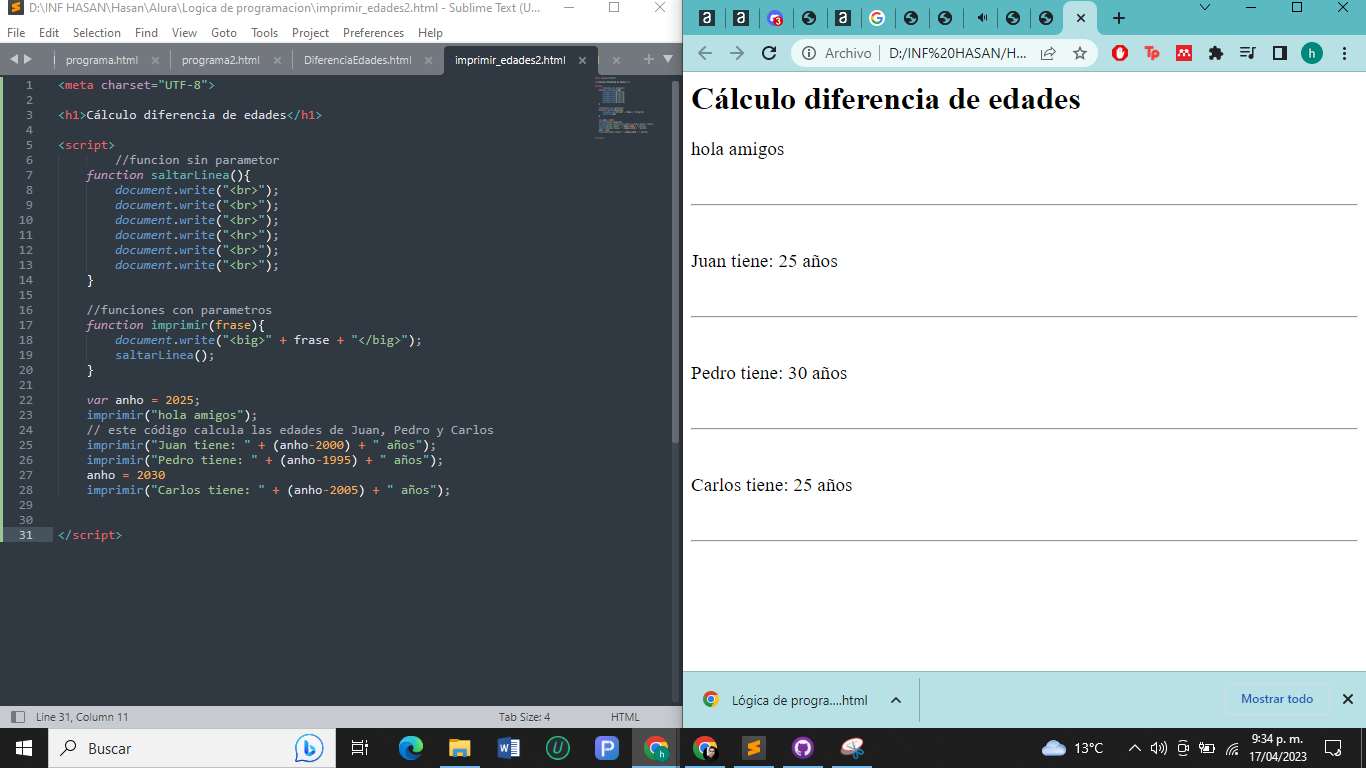Switch to programa.html tab
Screen dimensions: 1366x768
click(x=102, y=60)
